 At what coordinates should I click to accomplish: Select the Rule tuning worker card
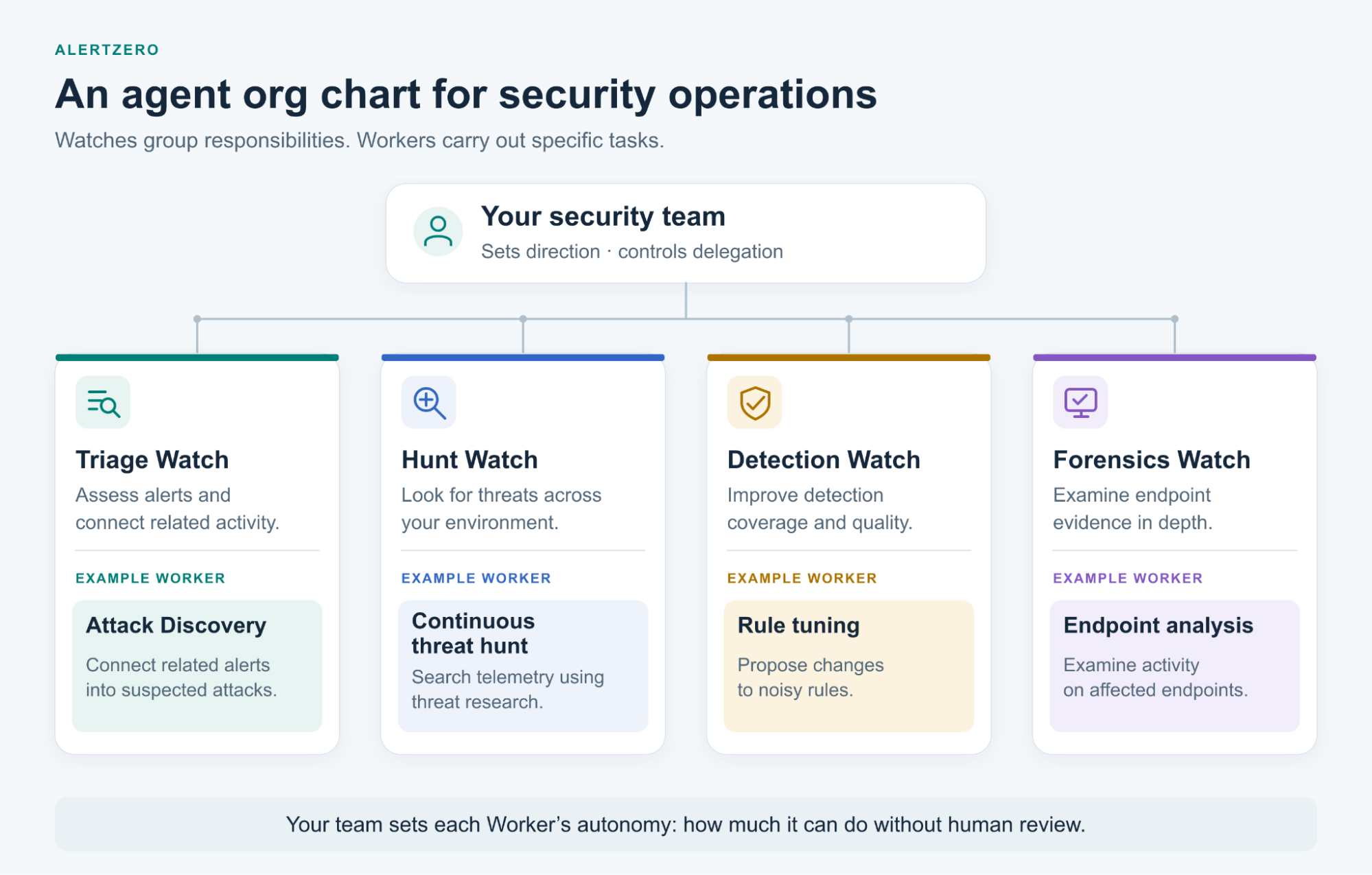pos(849,666)
